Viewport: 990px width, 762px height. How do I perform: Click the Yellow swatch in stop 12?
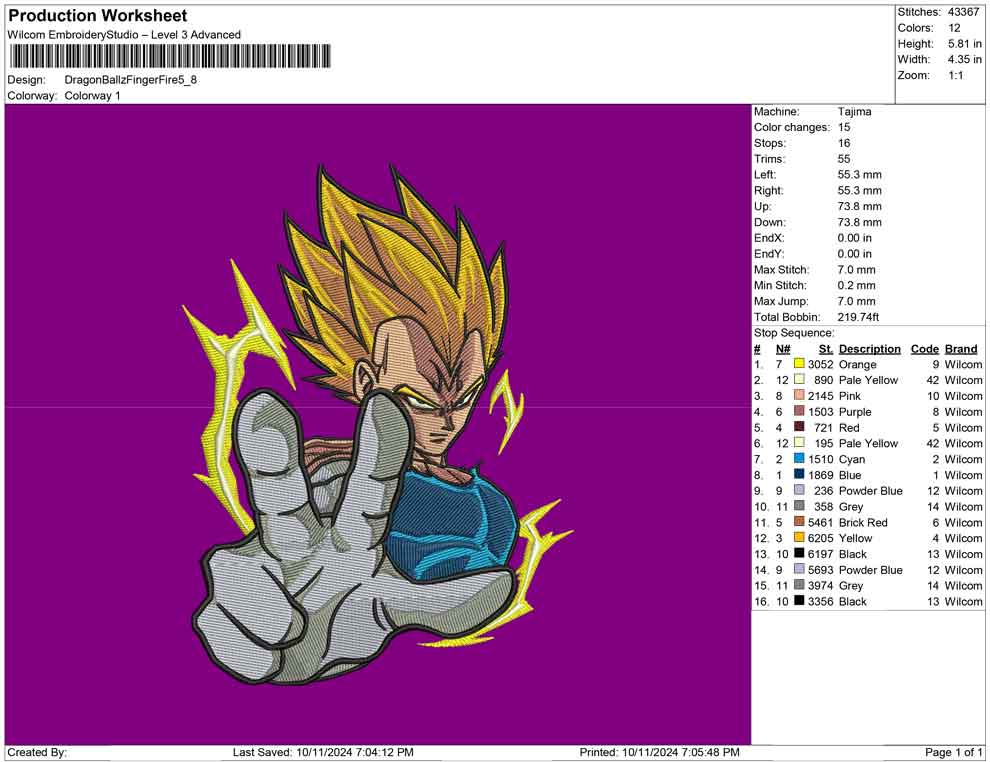click(x=799, y=538)
